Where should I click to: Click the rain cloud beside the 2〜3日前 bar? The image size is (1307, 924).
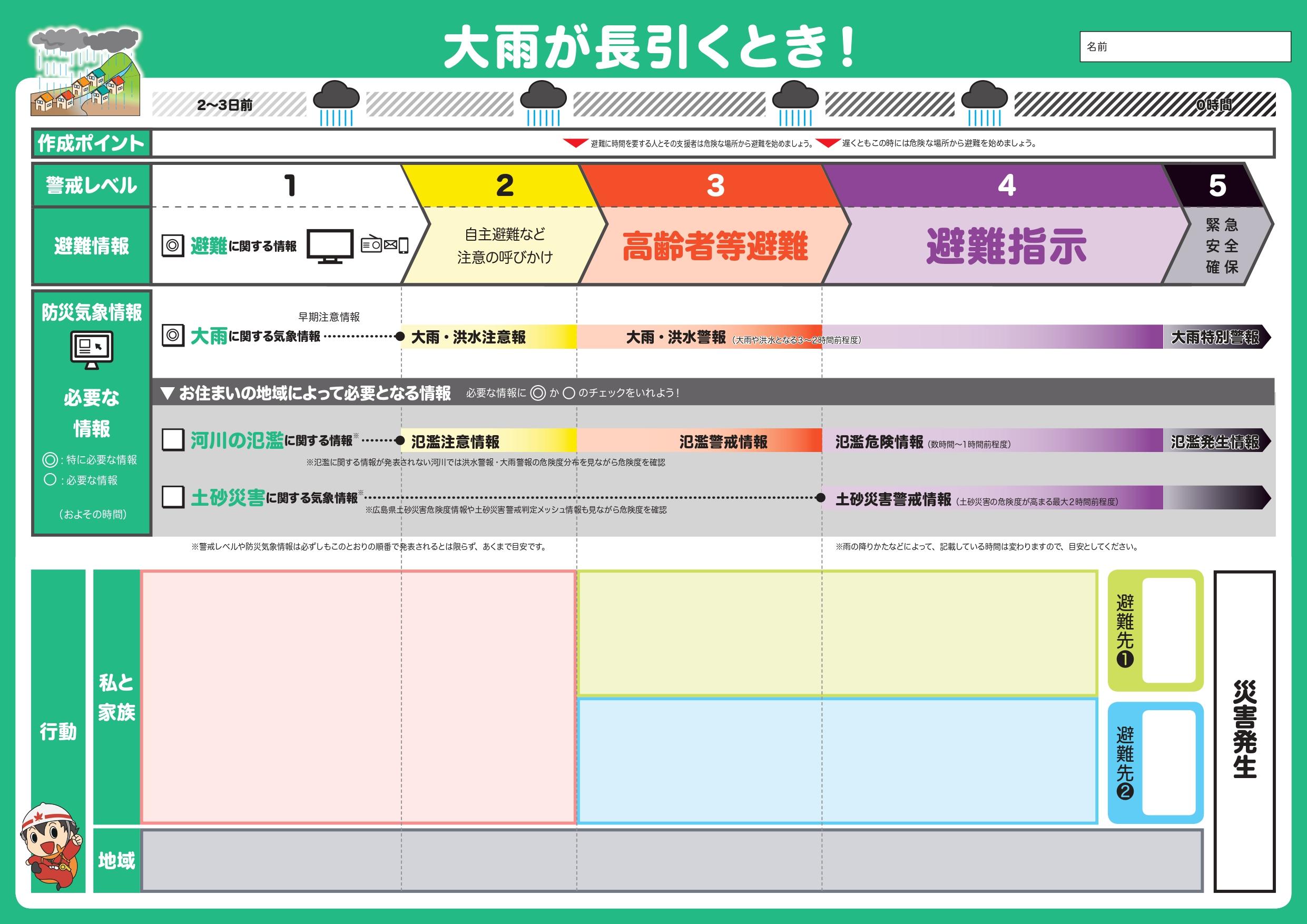pos(336,103)
